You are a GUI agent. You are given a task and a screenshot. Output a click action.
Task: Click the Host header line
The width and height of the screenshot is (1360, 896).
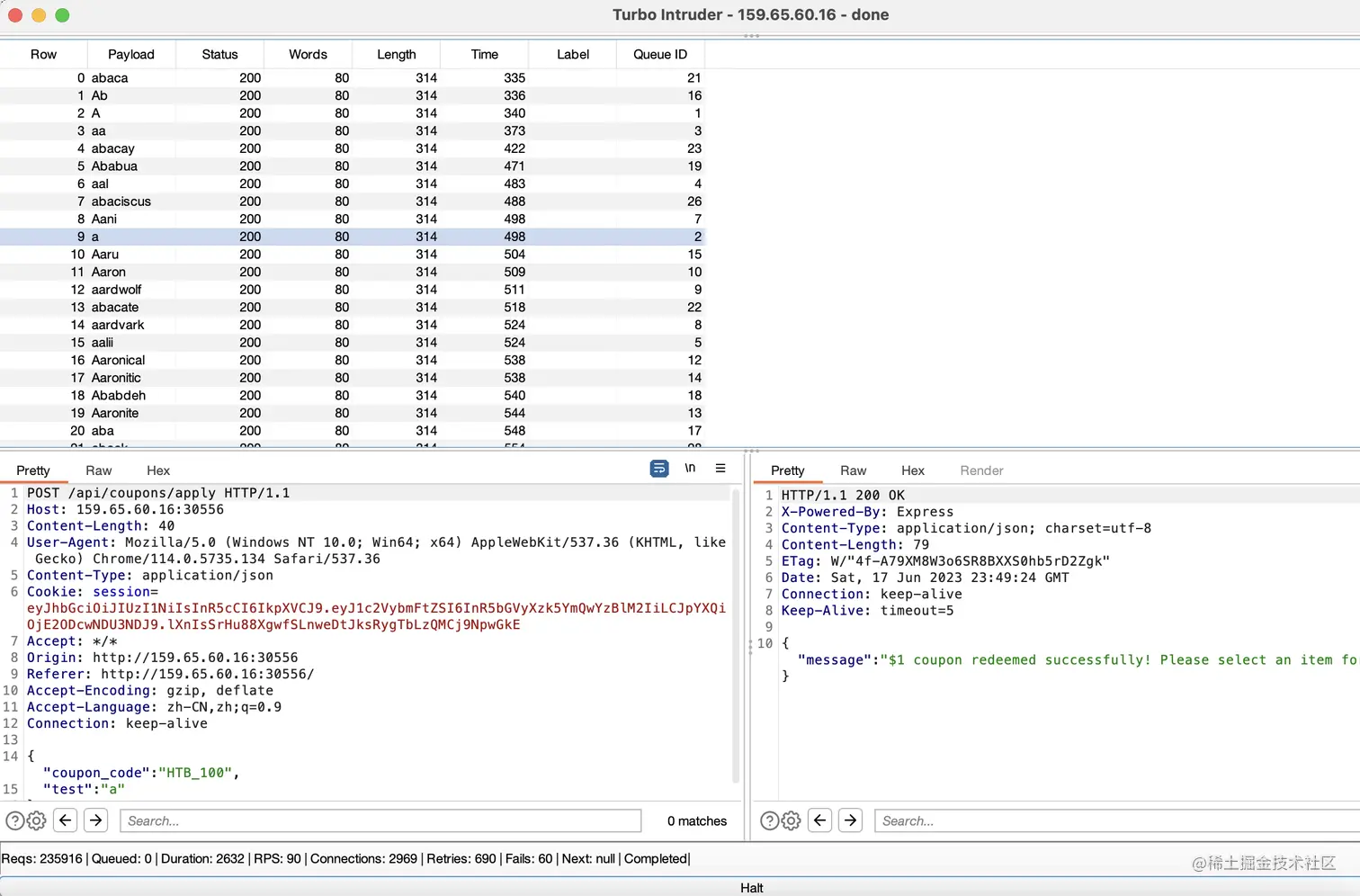125,509
